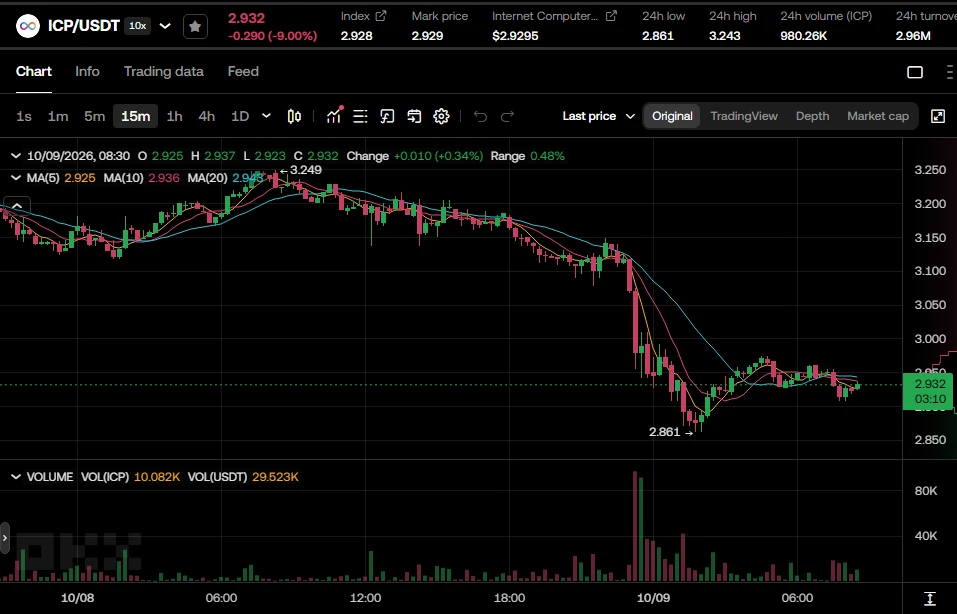This screenshot has height=614, width=957.
Task: Open the candlestick chart style selector
Action: tap(294, 116)
